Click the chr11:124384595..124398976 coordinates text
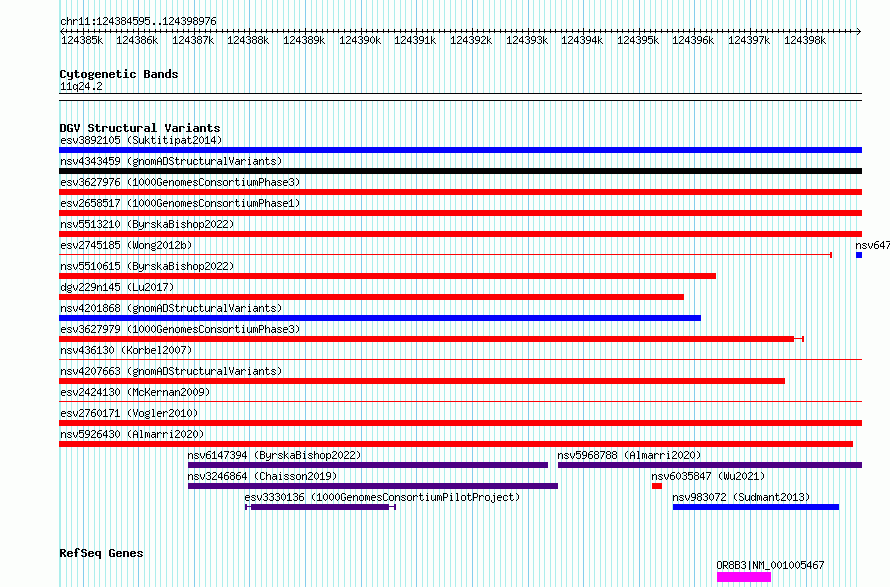 tap(138, 21)
